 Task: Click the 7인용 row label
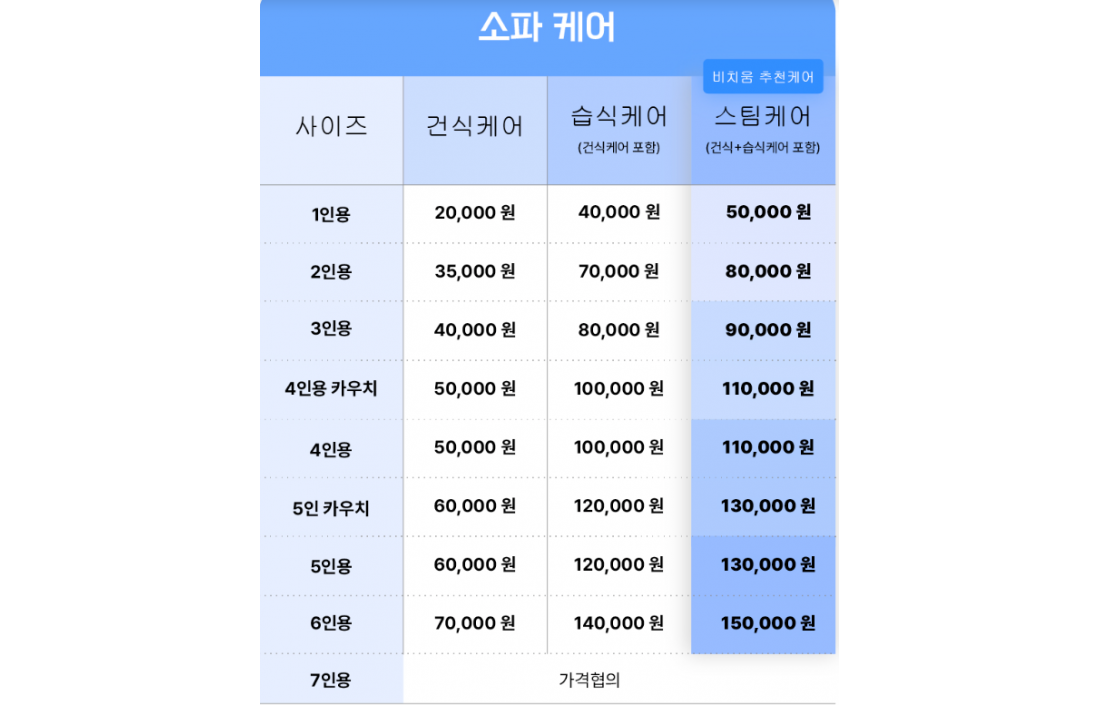331,681
